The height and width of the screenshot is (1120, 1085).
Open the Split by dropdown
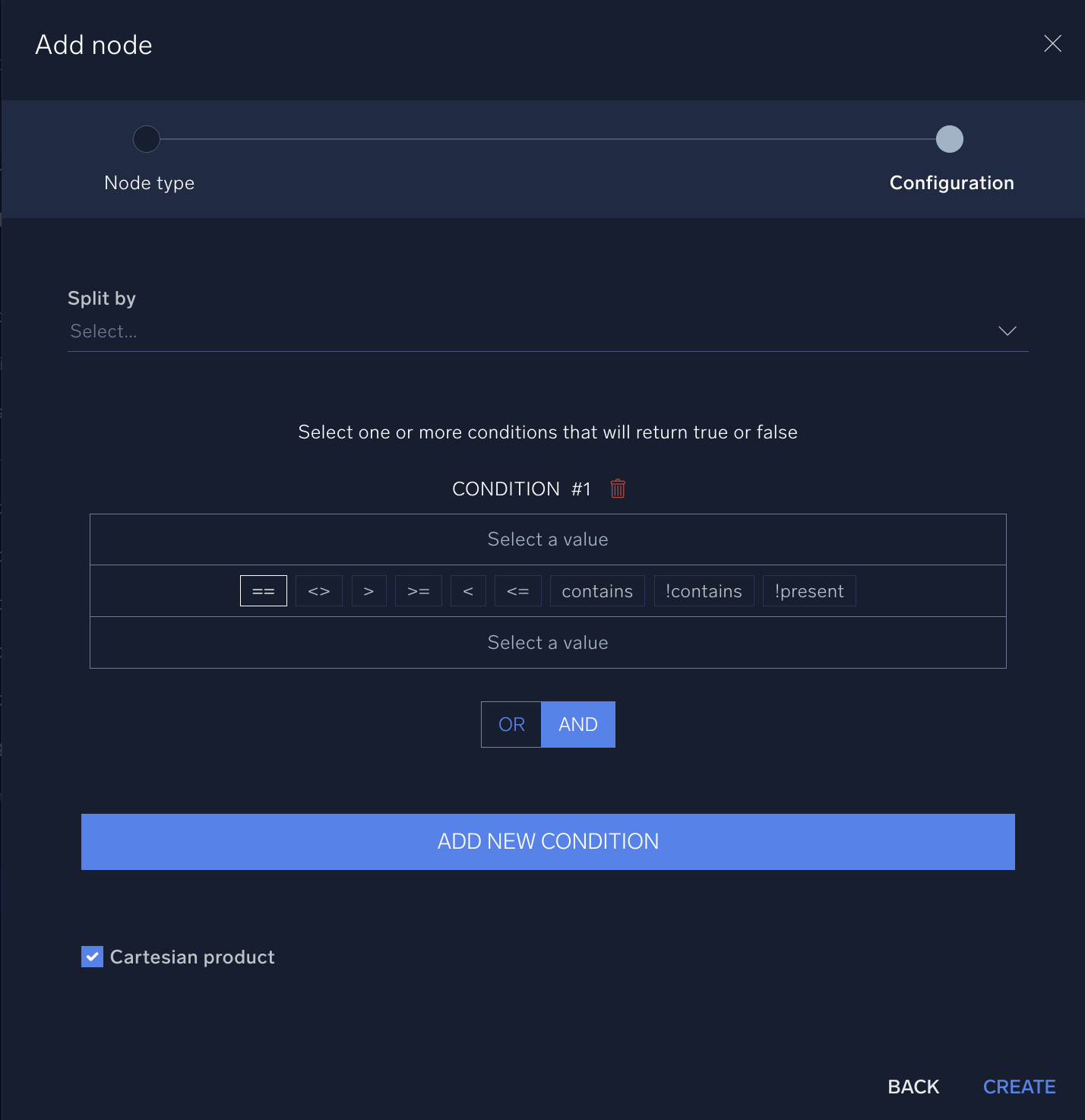click(548, 331)
